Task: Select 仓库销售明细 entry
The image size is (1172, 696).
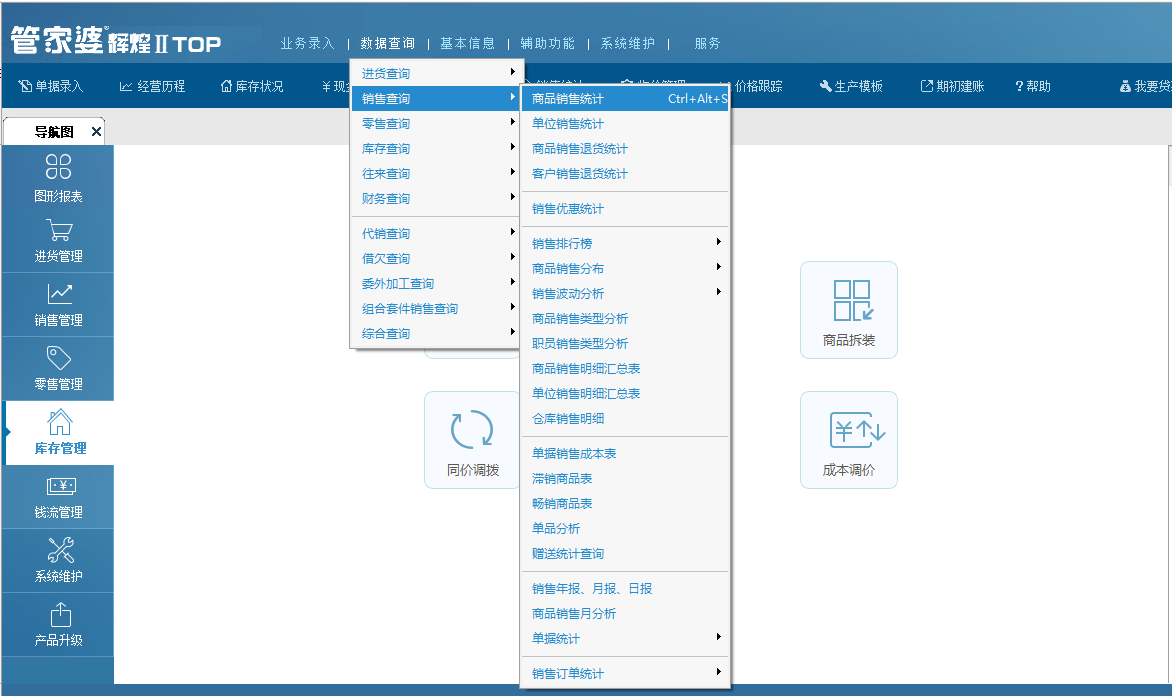Action: coord(625,419)
